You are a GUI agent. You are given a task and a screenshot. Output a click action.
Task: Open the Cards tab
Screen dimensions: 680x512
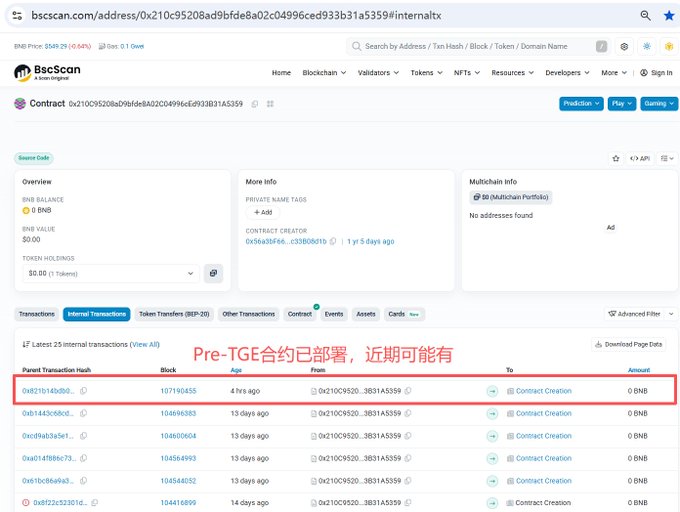coord(404,314)
